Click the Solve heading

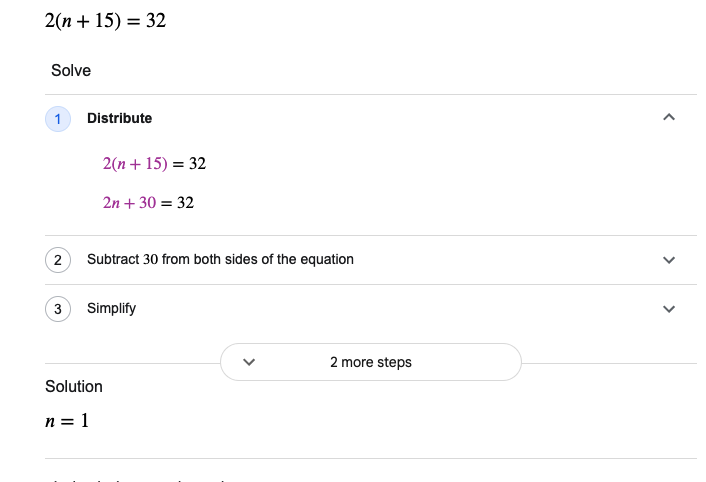point(71,70)
